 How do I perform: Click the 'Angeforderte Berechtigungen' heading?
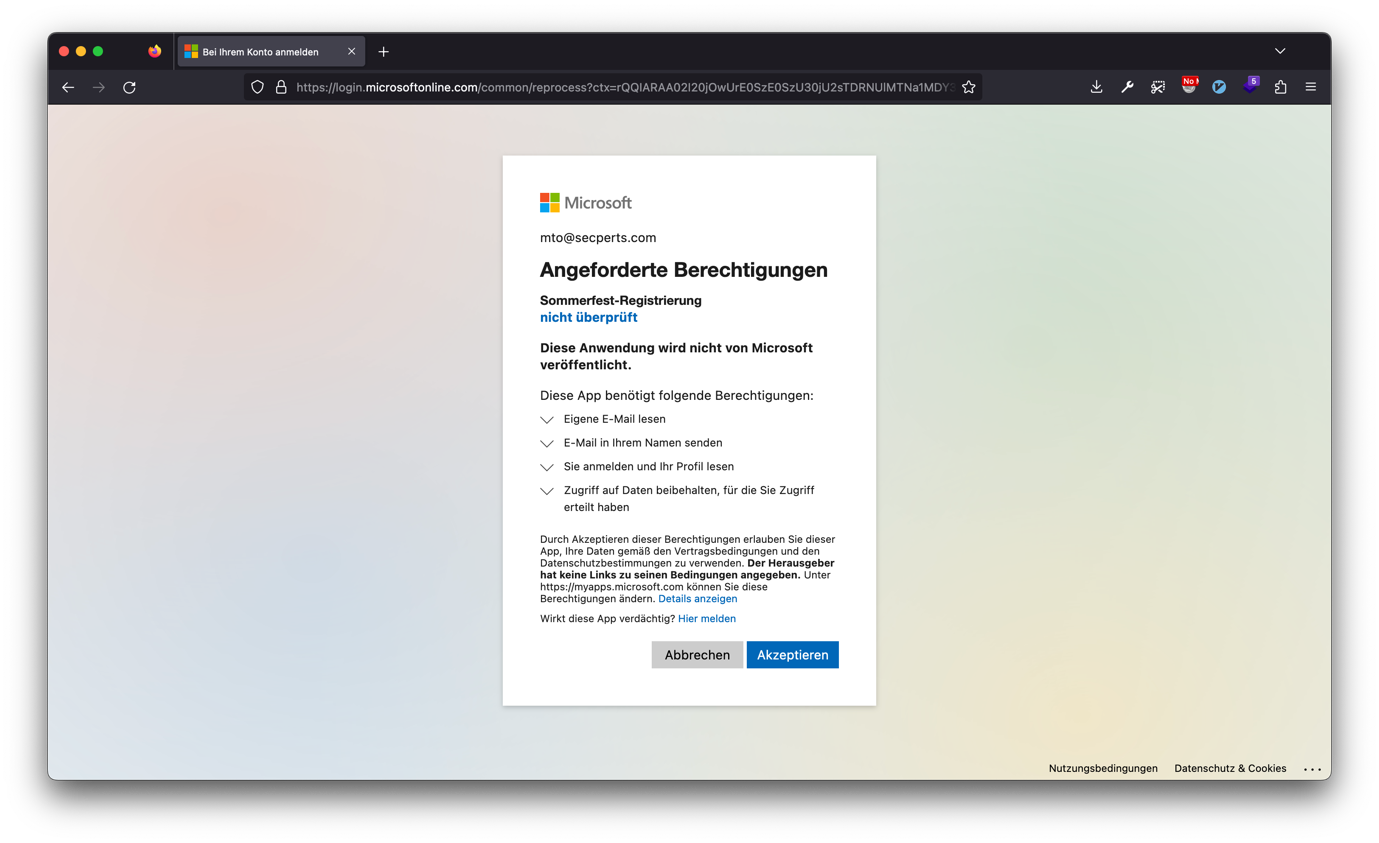pyautogui.click(x=684, y=270)
